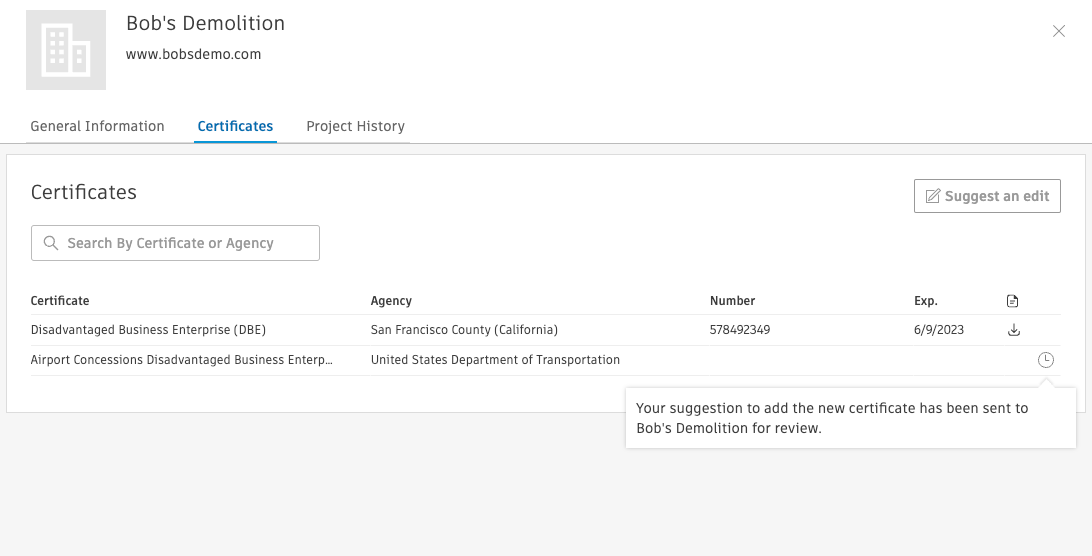Open the www.bobsdemo.com website link
Viewport: 1092px width, 556px height.
(x=193, y=55)
